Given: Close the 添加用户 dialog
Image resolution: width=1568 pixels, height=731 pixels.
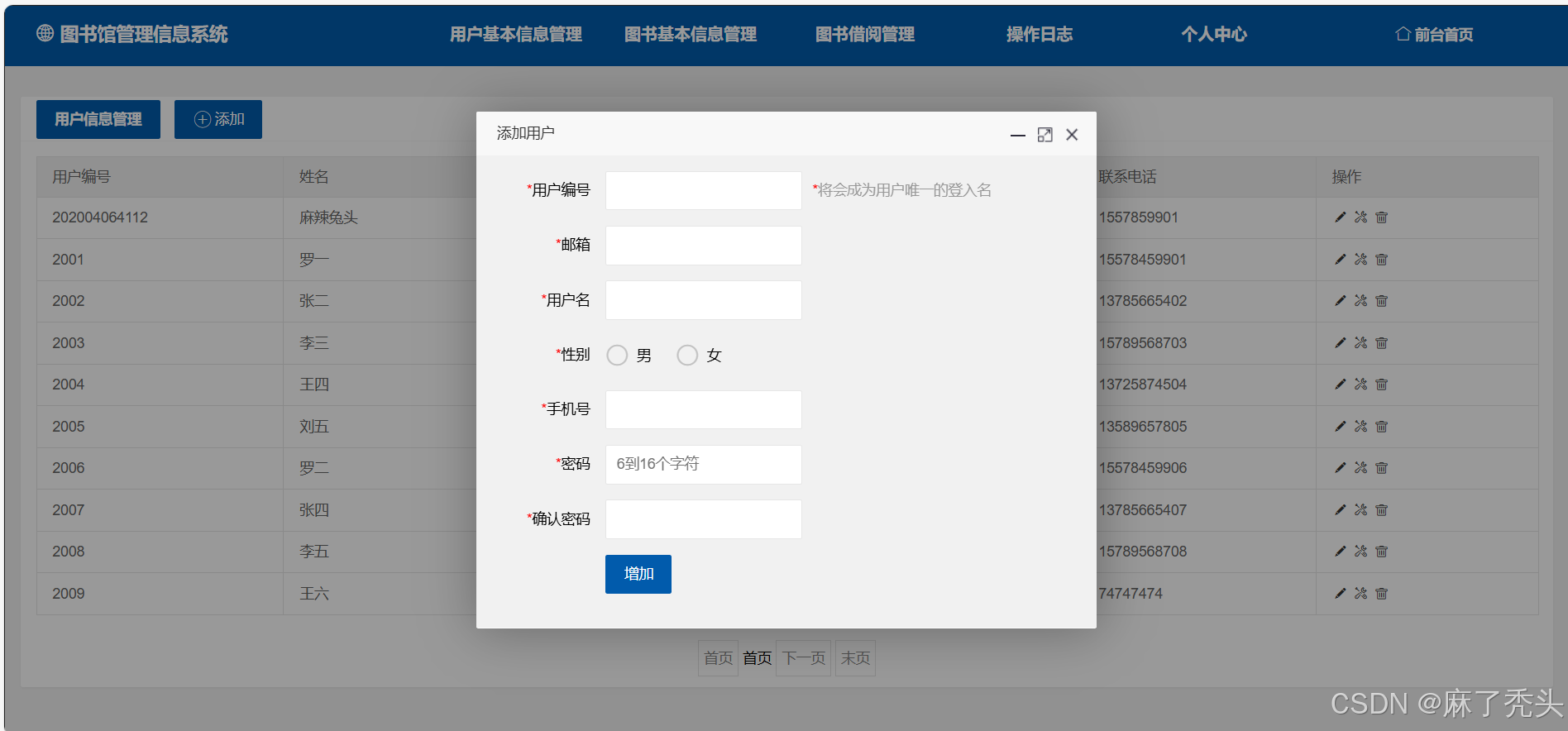Looking at the screenshot, I should 1072,135.
